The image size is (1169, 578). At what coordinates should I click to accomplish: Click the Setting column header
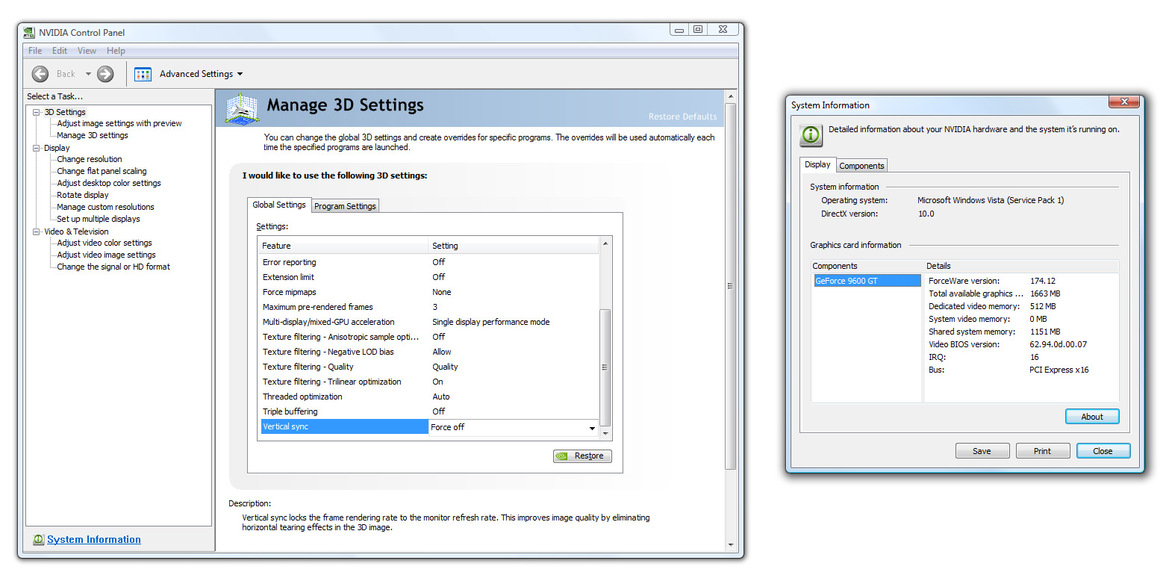pyautogui.click(x=513, y=245)
